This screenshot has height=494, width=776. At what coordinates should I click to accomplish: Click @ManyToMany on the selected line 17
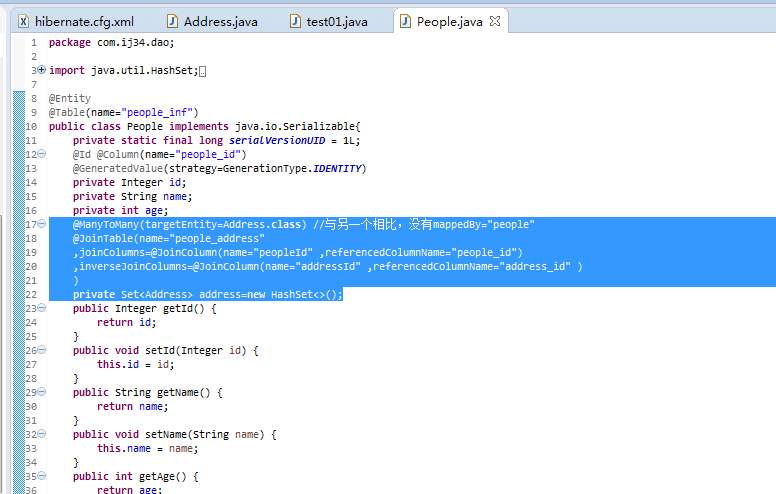[106, 225]
